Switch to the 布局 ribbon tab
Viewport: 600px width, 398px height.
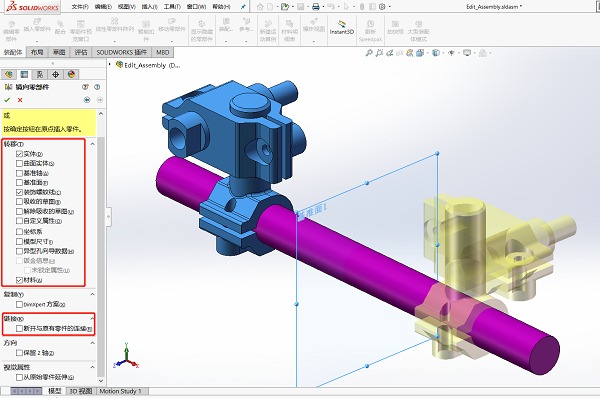(x=37, y=52)
